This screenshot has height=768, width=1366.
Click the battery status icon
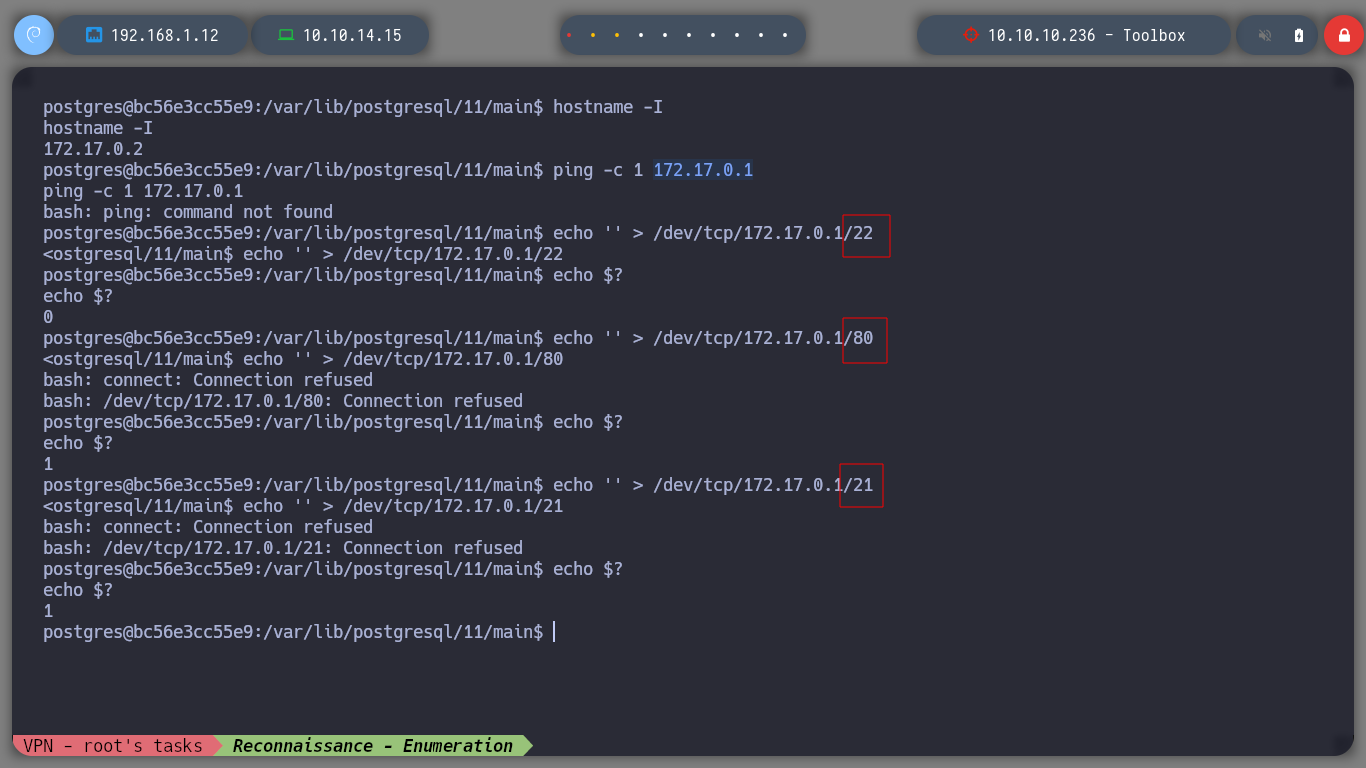click(1299, 35)
